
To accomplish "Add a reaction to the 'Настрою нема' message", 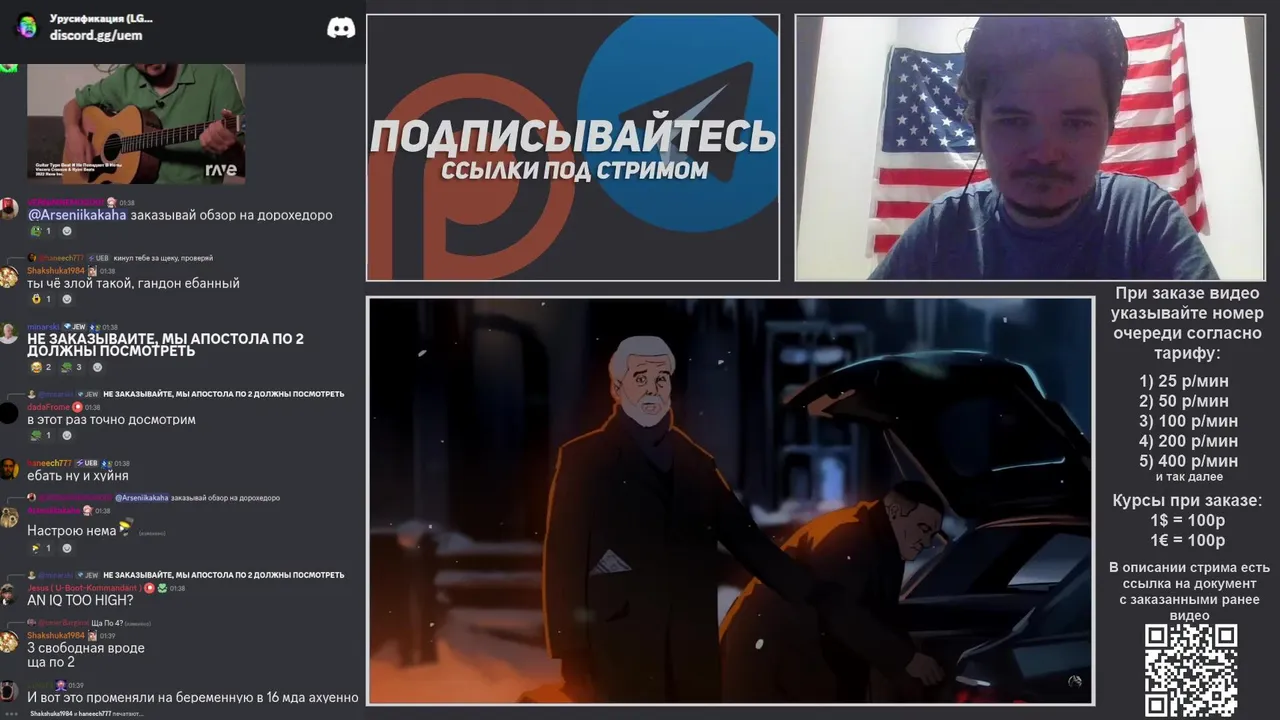I will 67,548.
